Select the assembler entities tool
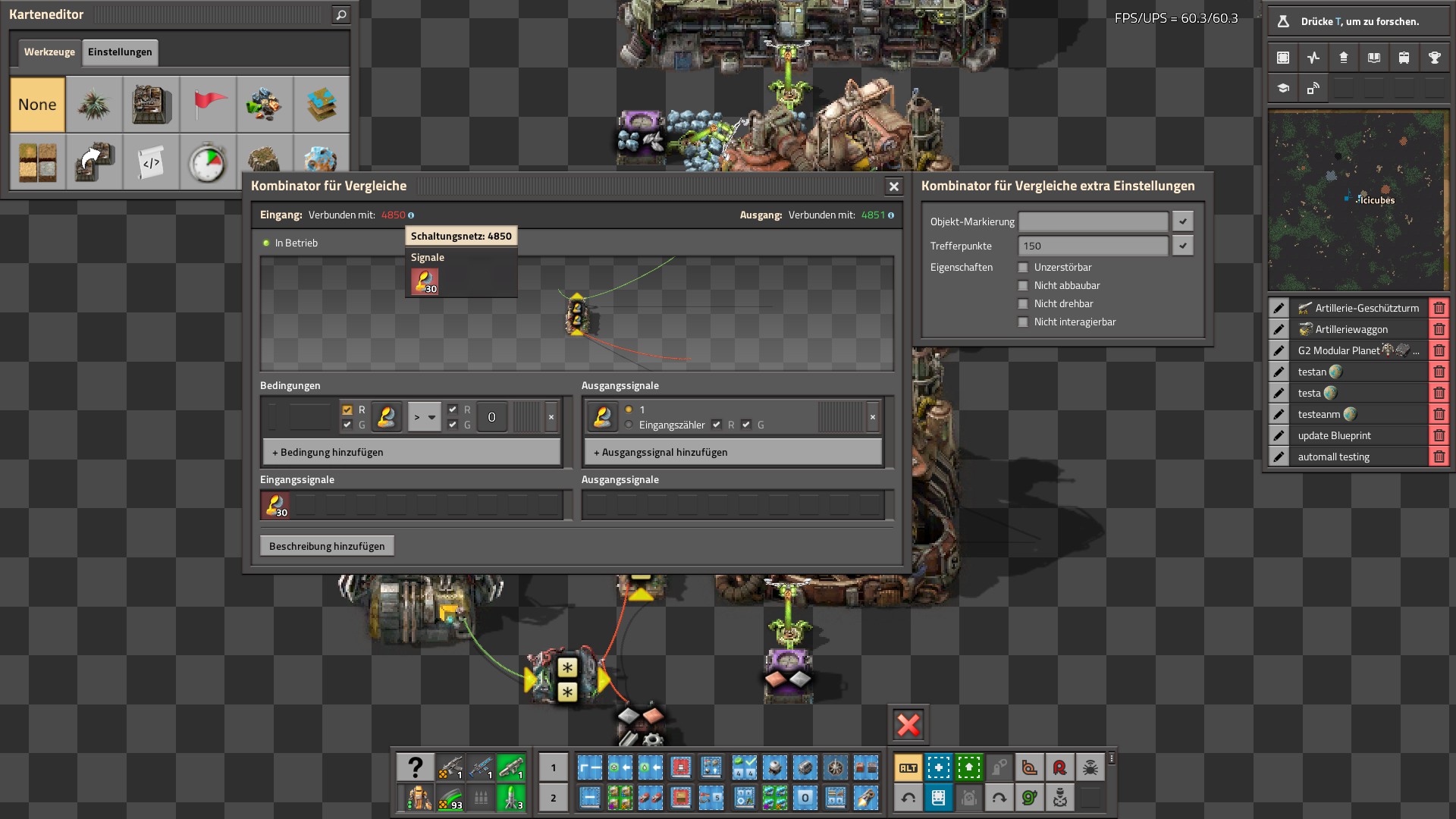The image size is (1456, 819). pyautogui.click(x=151, y=105)
